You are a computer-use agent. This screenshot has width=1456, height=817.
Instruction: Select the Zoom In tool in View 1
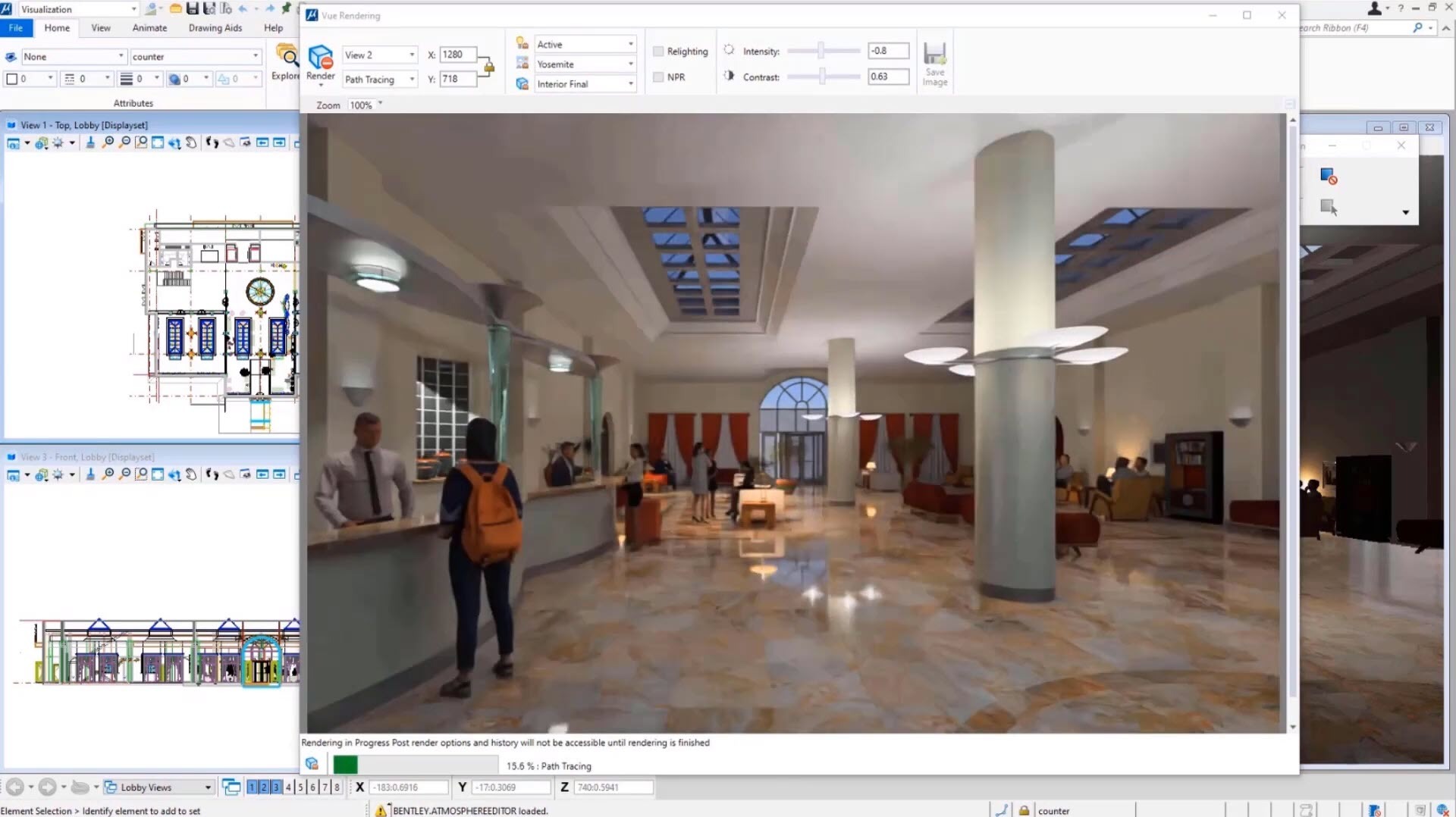tap(109, 142)
